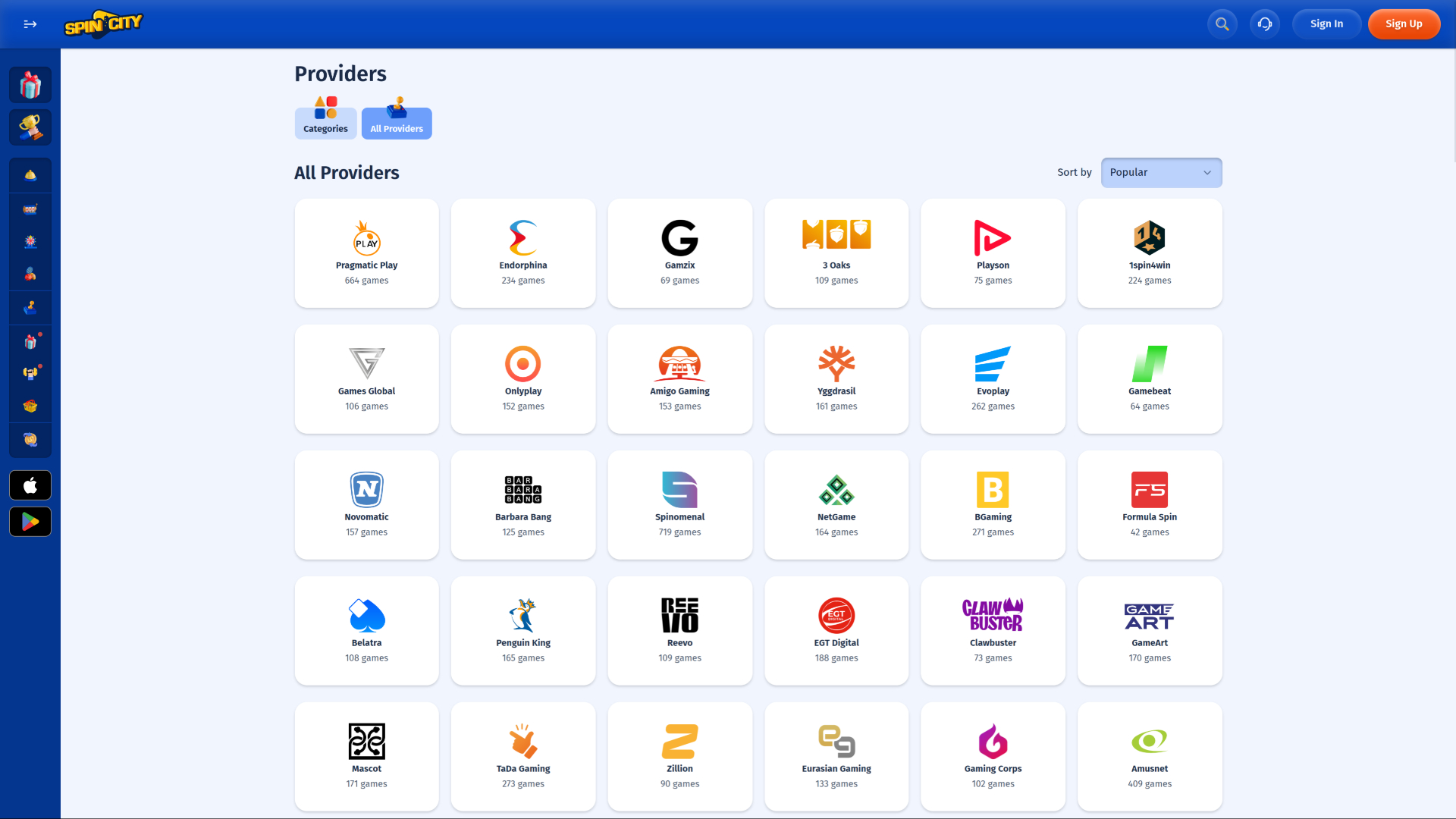This screenshot has width=1456, height=819.
Task: Open the Novomatic provider card
Action: [367, 505]
